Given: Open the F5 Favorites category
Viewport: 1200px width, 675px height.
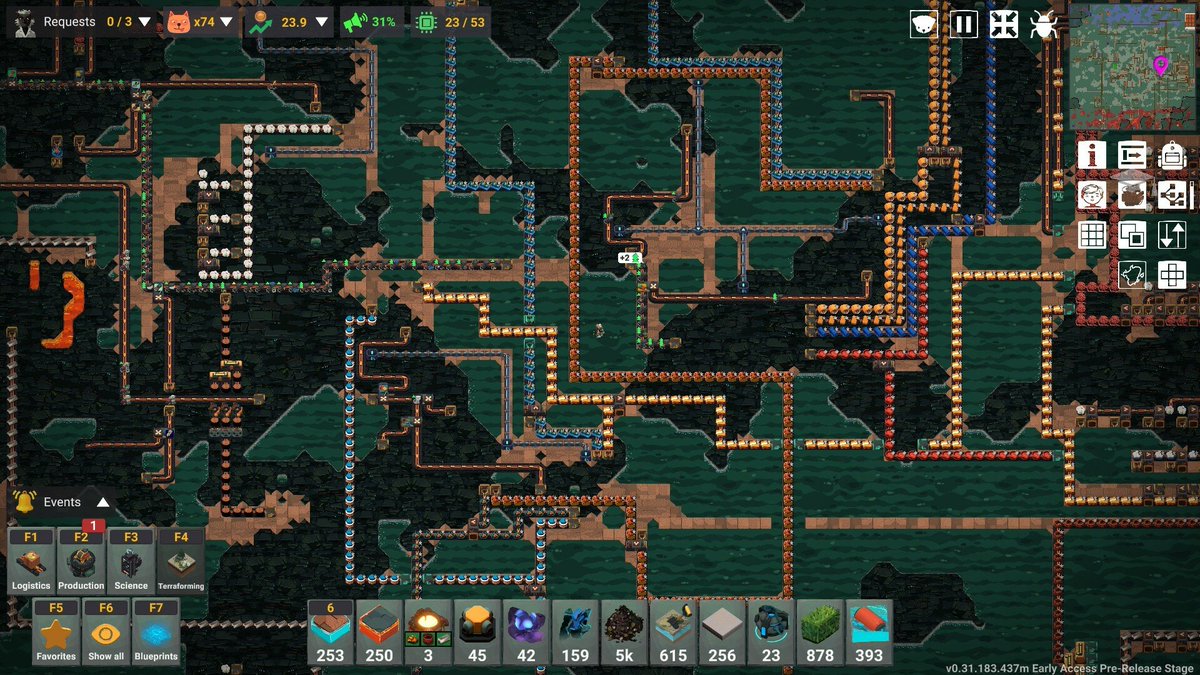Looking at the screenshot, I should (x=56, y=632).
